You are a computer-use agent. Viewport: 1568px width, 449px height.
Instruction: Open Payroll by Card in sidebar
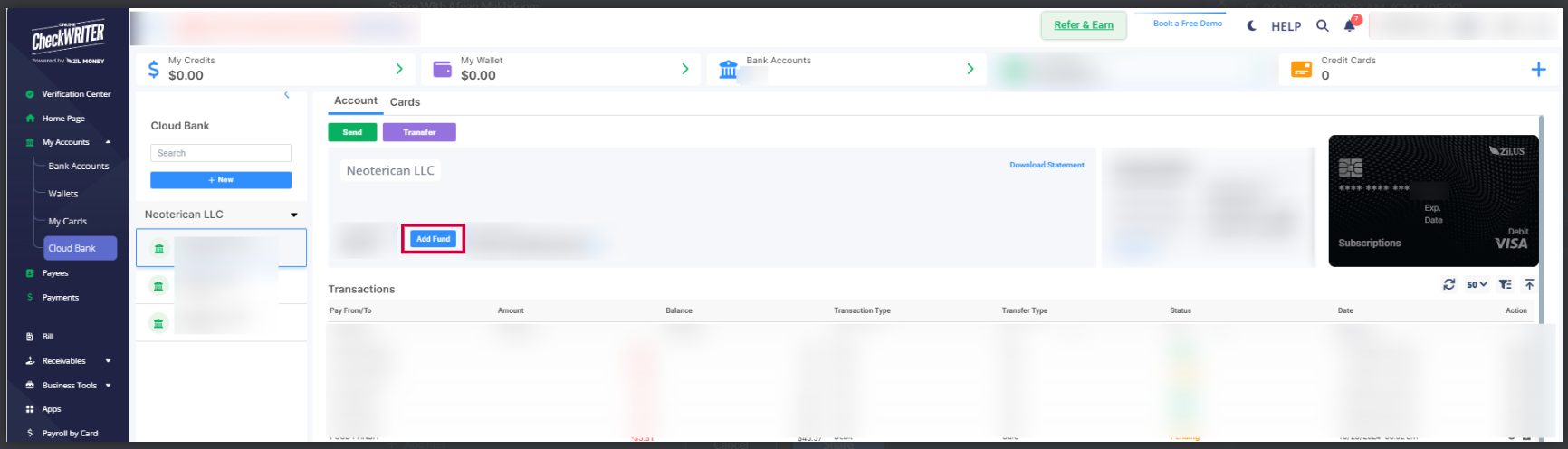pos(70,434)
